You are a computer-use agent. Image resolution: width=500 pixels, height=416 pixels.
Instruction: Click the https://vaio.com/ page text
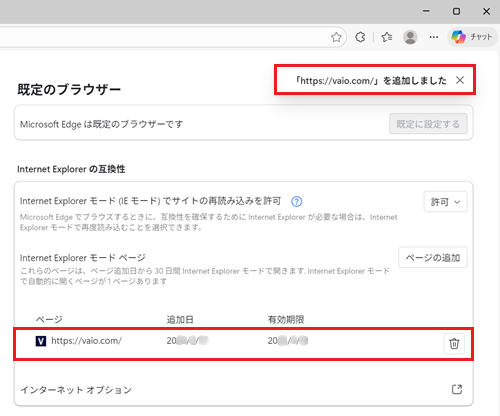click(x=86, y=341)
